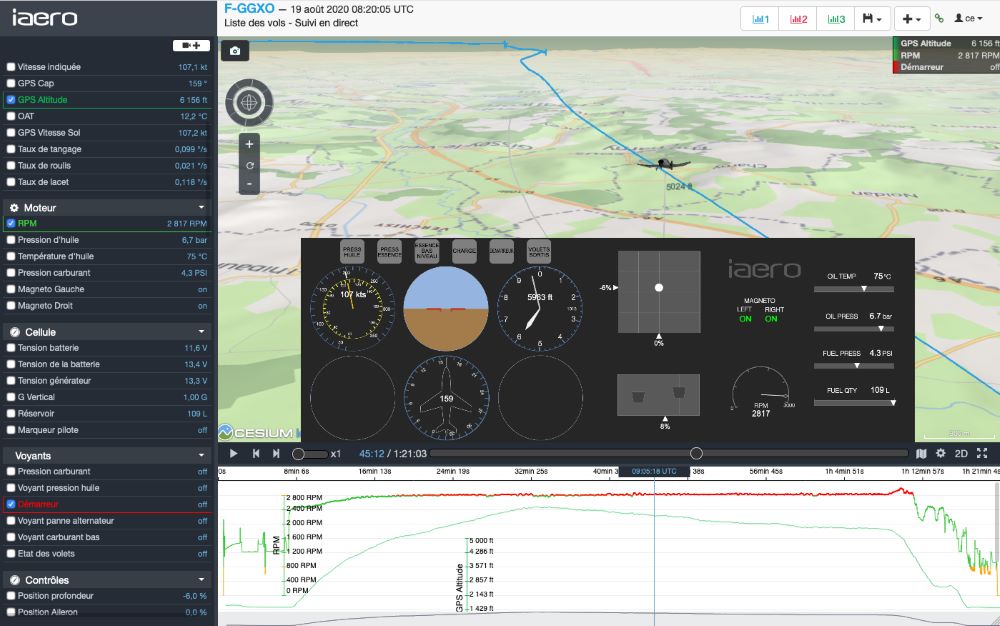Click the playback speed slider handle
The image size is (1000, 626).
(298, 454)
